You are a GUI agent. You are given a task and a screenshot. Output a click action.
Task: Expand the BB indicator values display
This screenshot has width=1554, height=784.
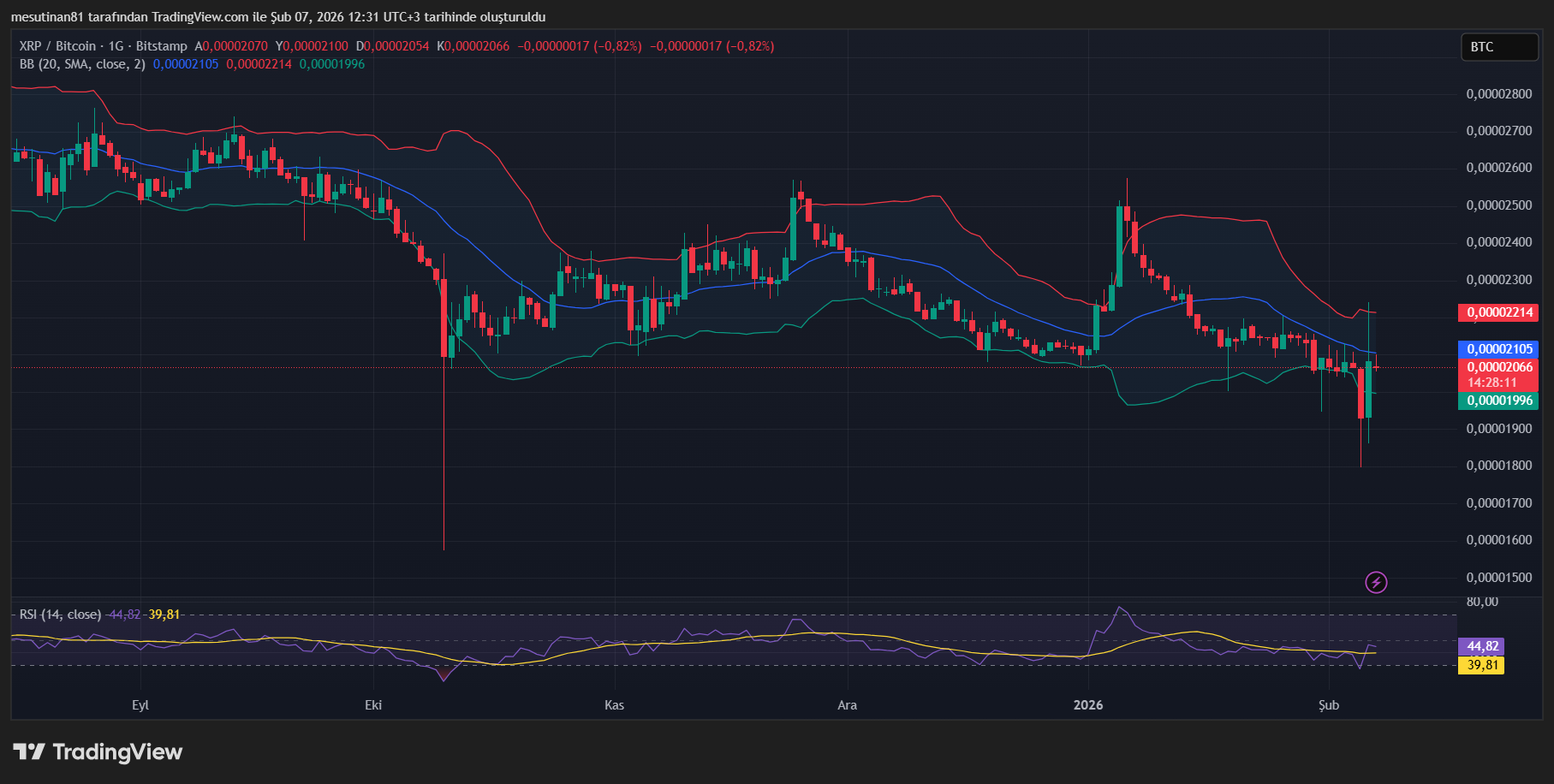pos(257,63)
